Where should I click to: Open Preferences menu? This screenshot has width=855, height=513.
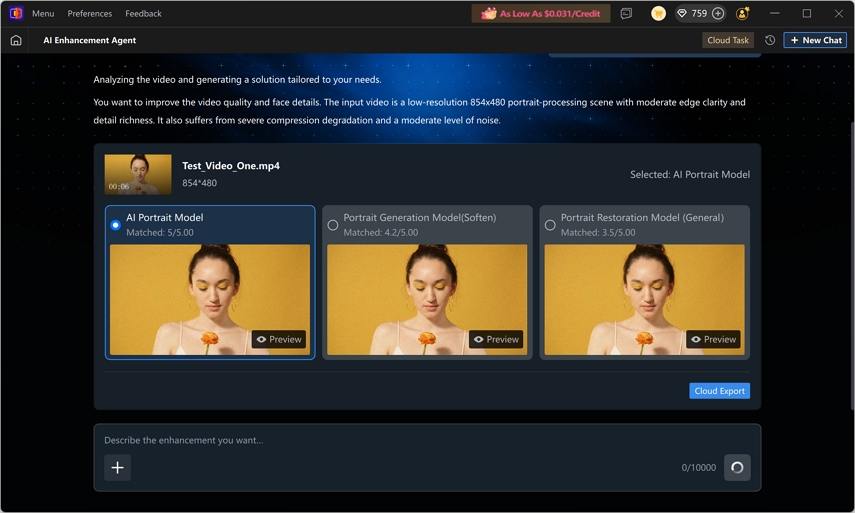click(x=89, y=14)
